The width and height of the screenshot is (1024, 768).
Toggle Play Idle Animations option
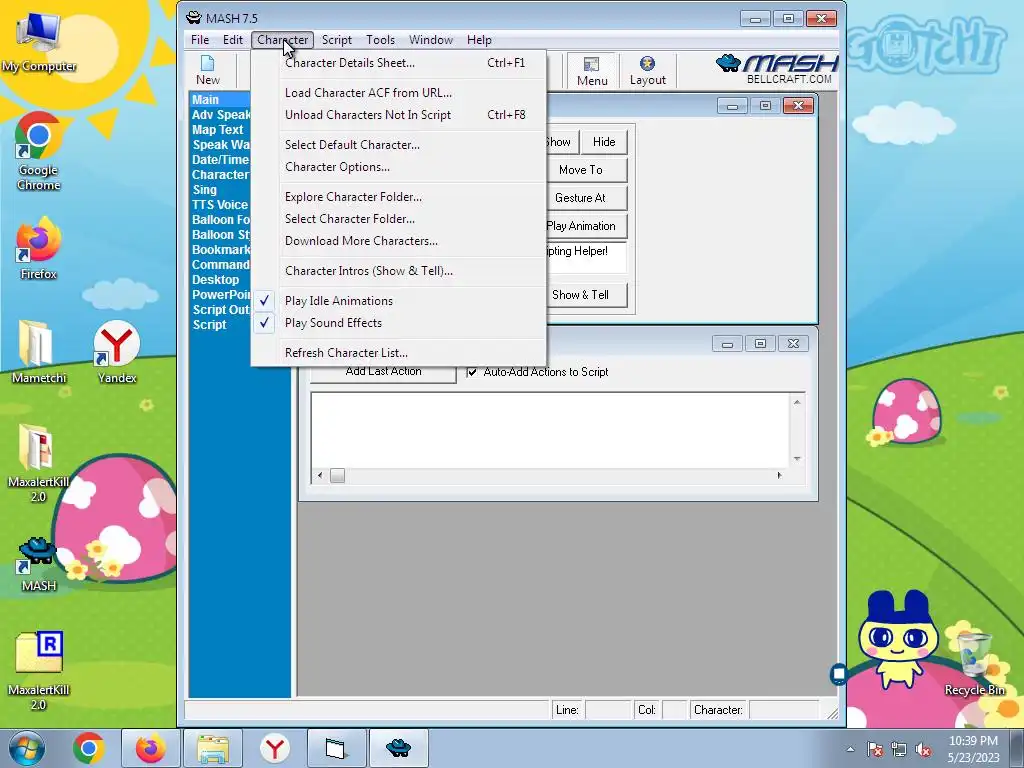point(398,301)
